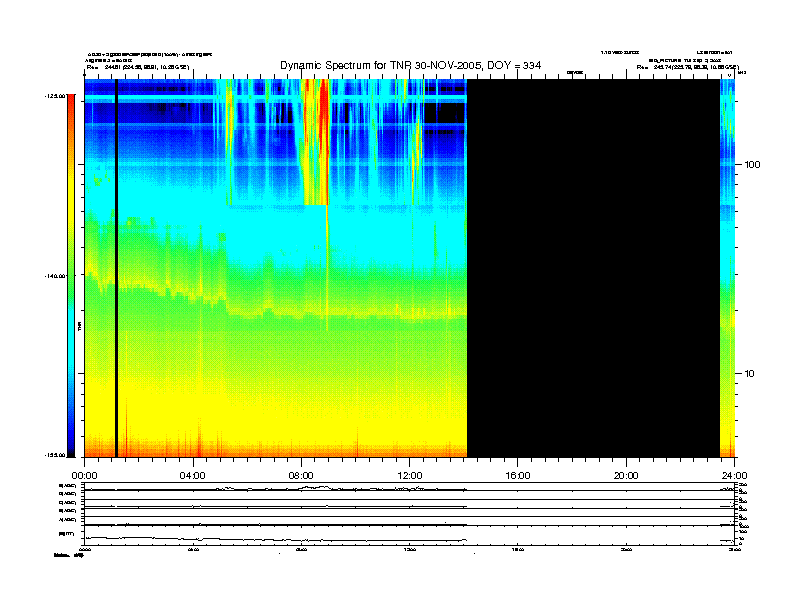Image resolution: width=792 pixels, height=612 pixels.
Task: Click the -125.00 color scale label
Action: (x=56, y=96)
